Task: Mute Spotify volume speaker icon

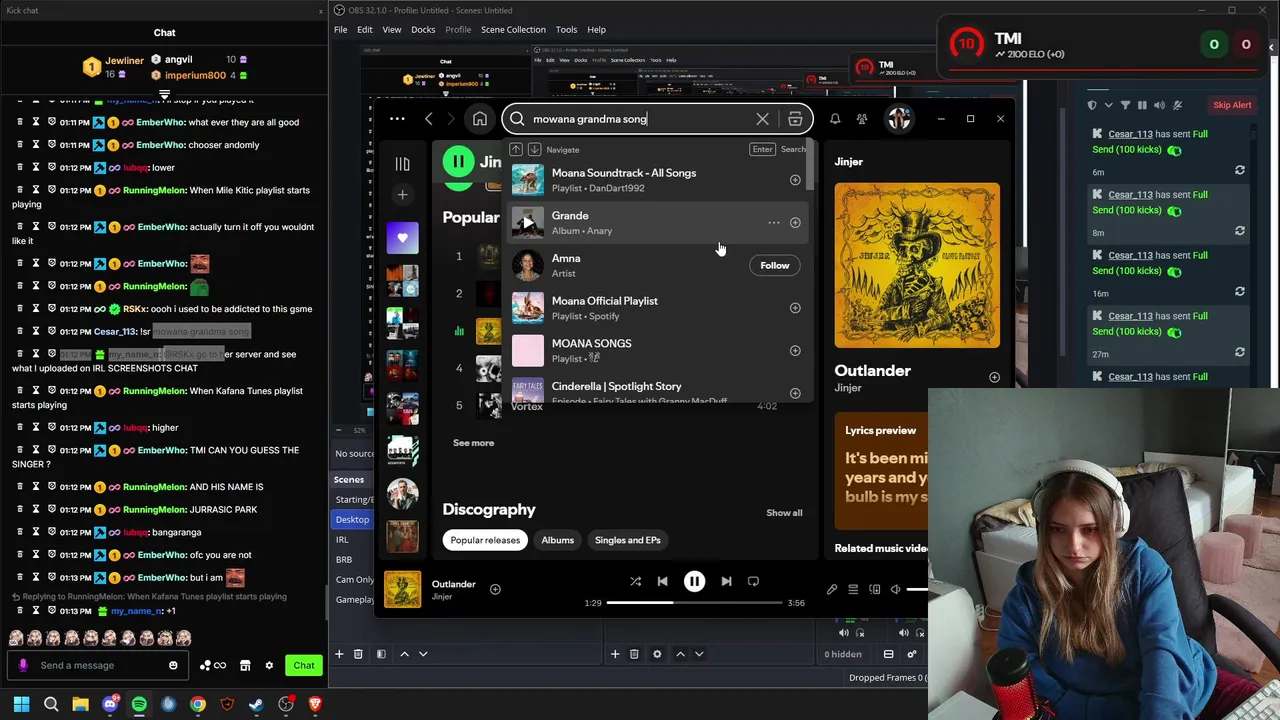Action: [x=896, y=589]
